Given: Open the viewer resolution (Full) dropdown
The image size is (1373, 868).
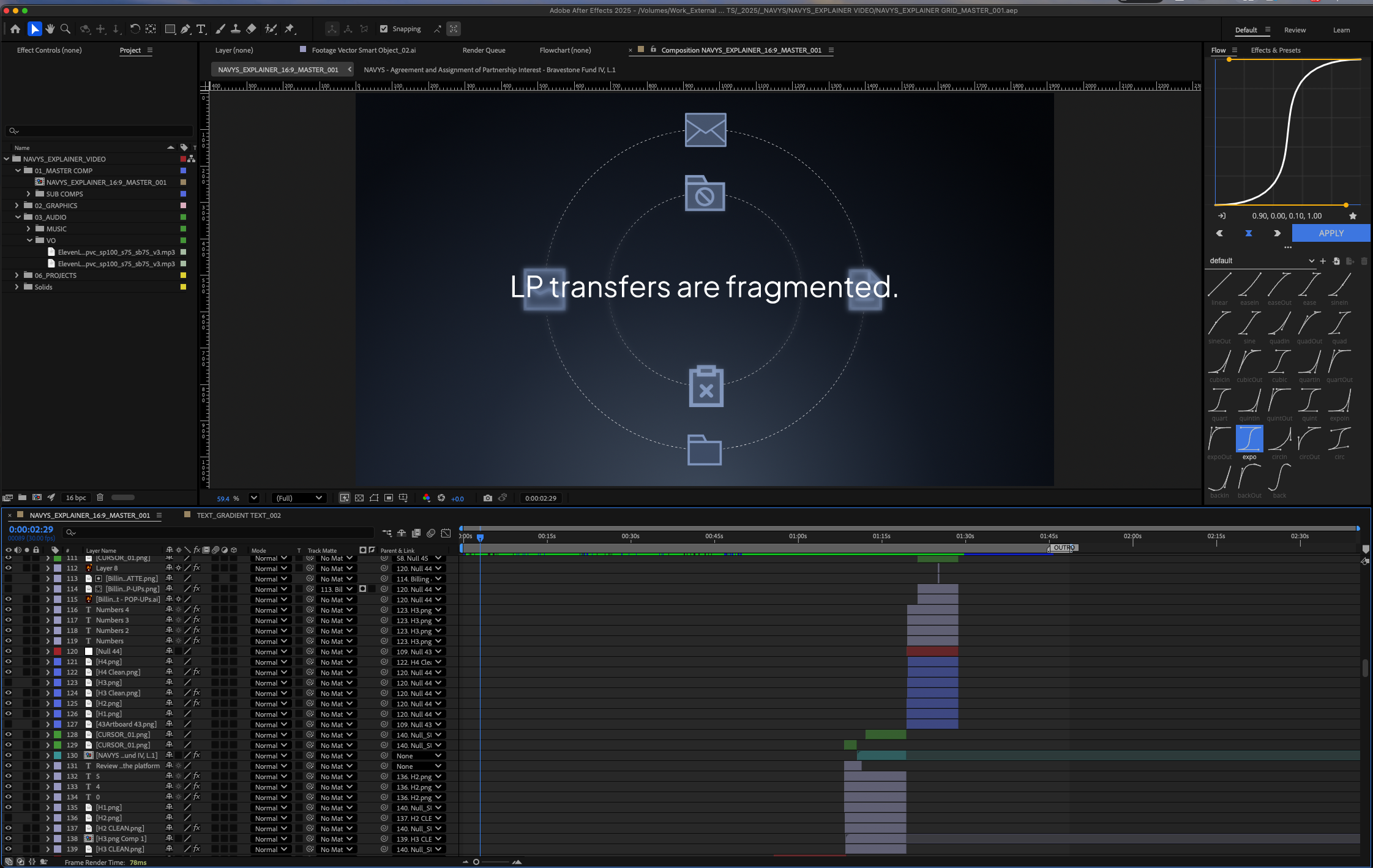Looking at the screenshot, I should [x=299, y=498].
